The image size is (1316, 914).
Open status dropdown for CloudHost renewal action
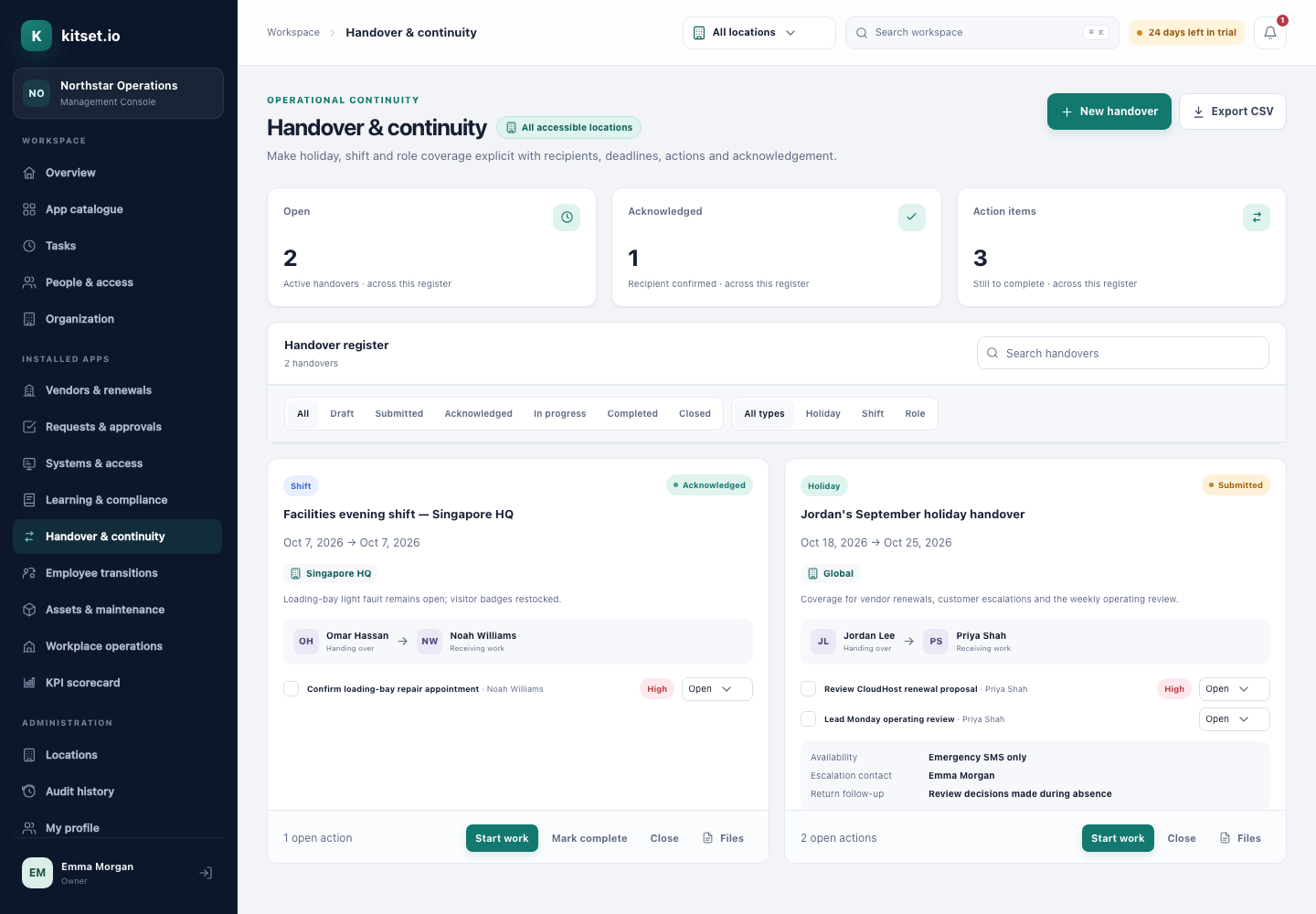(1235, 689)
